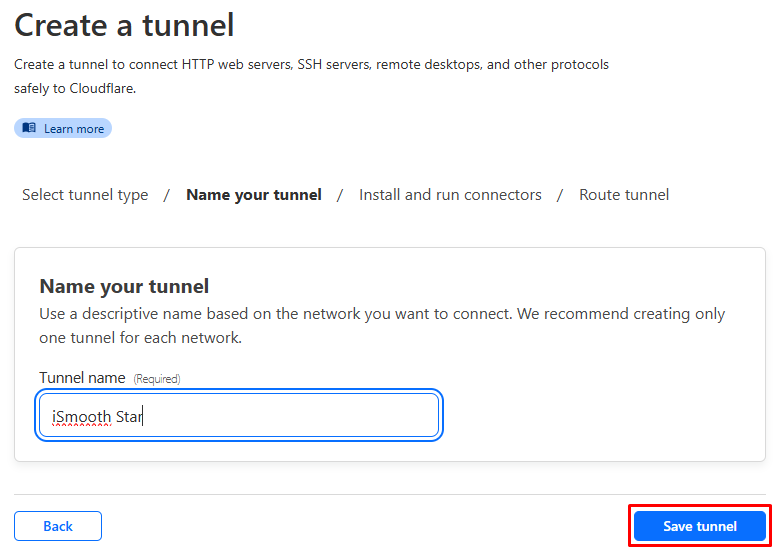Jump to Install and run connectors step
This screenshot has height=554, width=779.
[x=450, y=195]
